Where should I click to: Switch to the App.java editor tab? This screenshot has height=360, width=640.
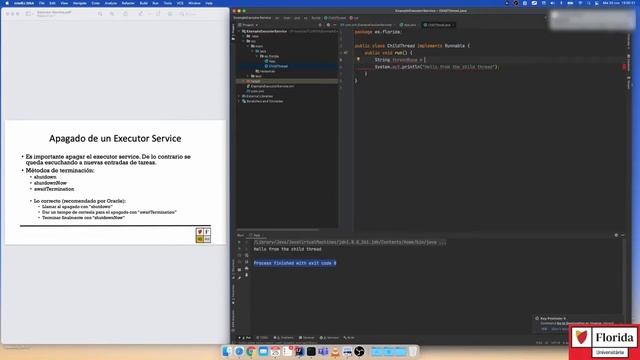[x=408, y=25]
